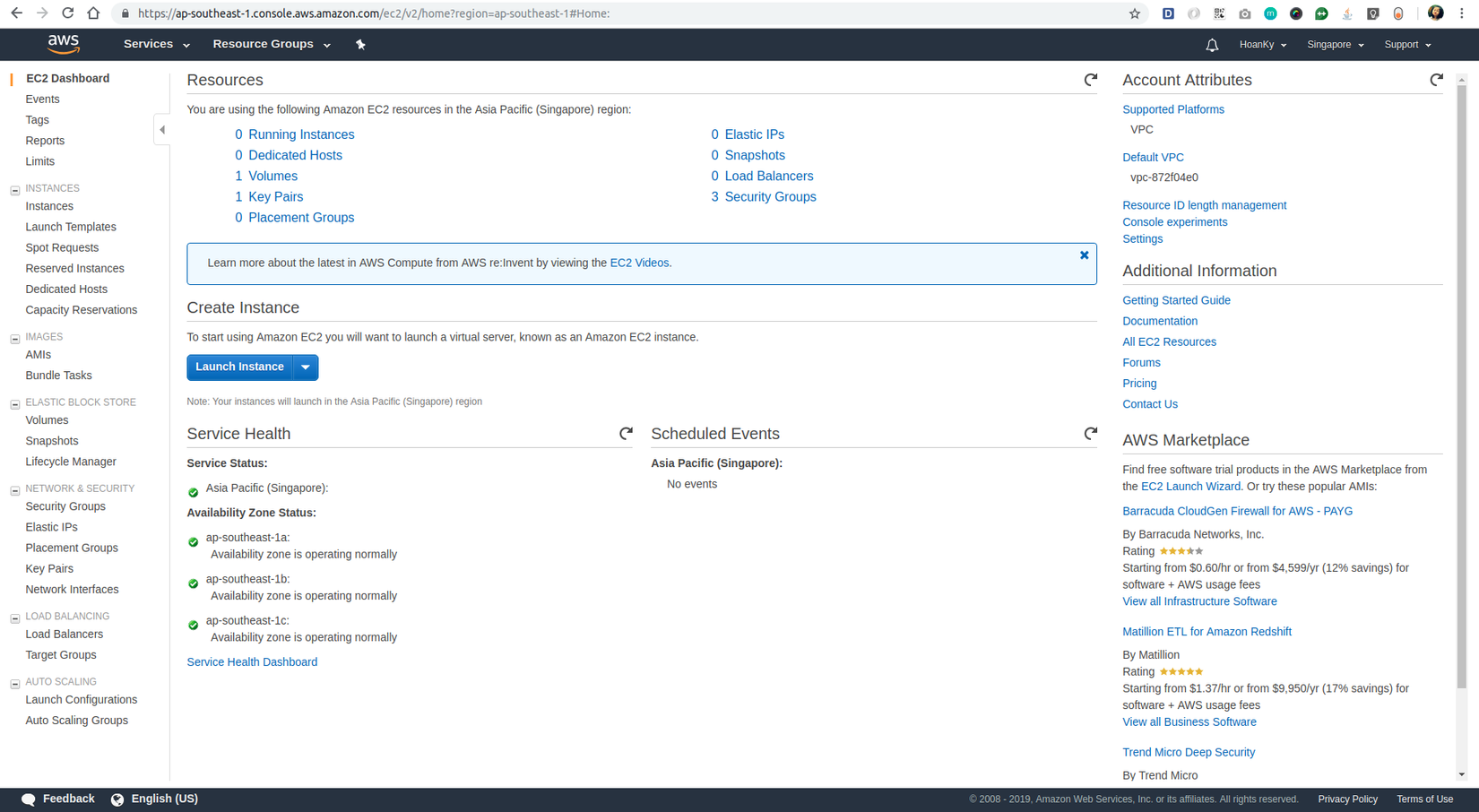
Task: Open the Support menu
Action: click(1407, 45)
